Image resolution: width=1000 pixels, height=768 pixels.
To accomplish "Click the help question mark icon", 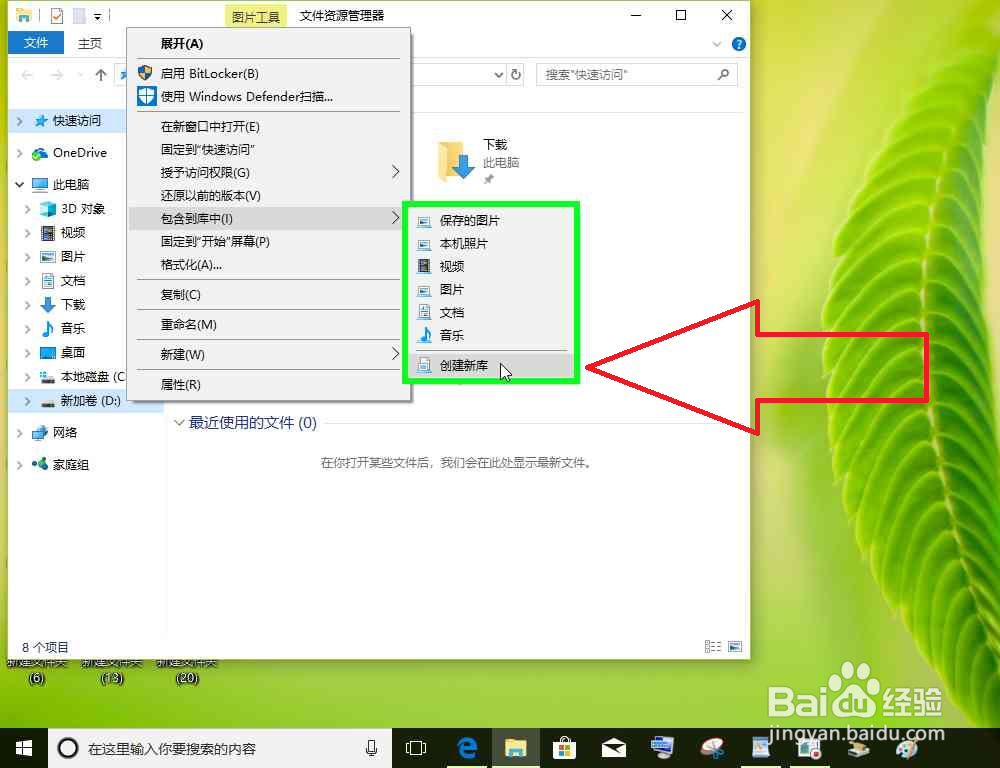I will (x=739, y=44).
